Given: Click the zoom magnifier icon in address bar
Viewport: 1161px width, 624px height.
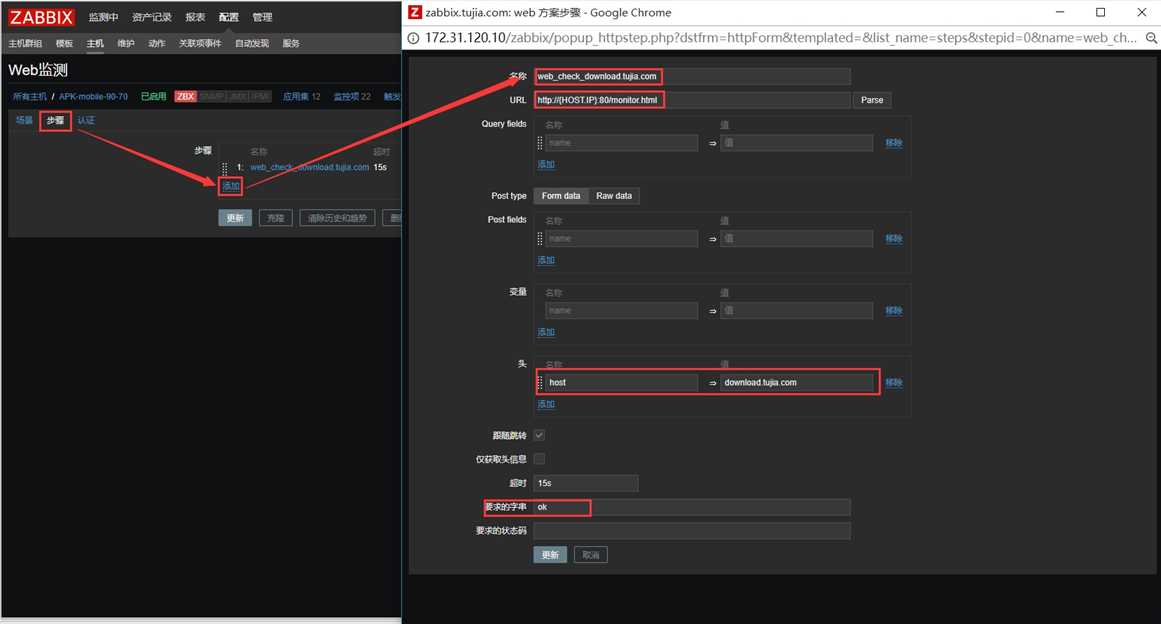Looking at the screenshot, I should pyautogui.click(x=1151, y=38).
